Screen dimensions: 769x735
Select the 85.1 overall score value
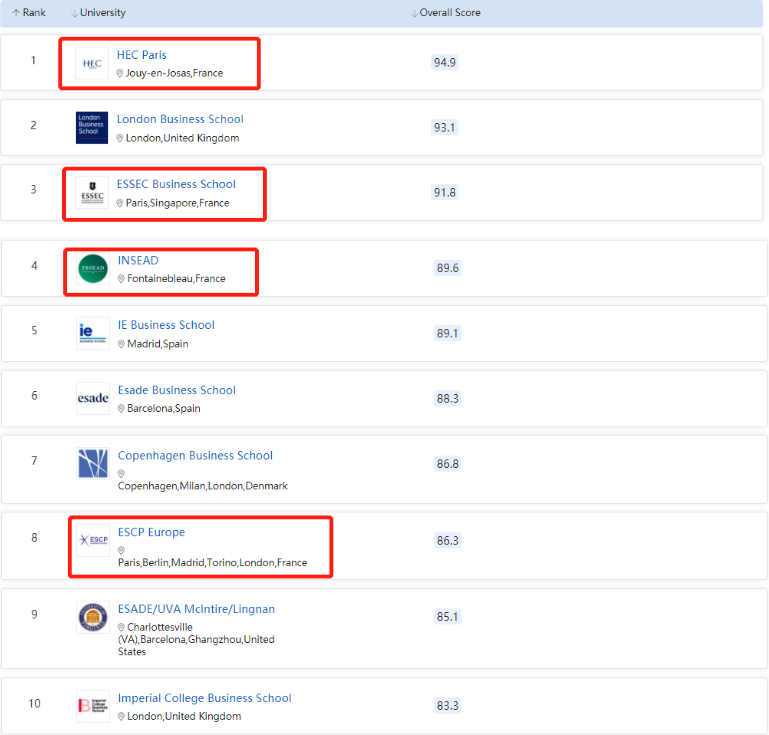[447, 617]
